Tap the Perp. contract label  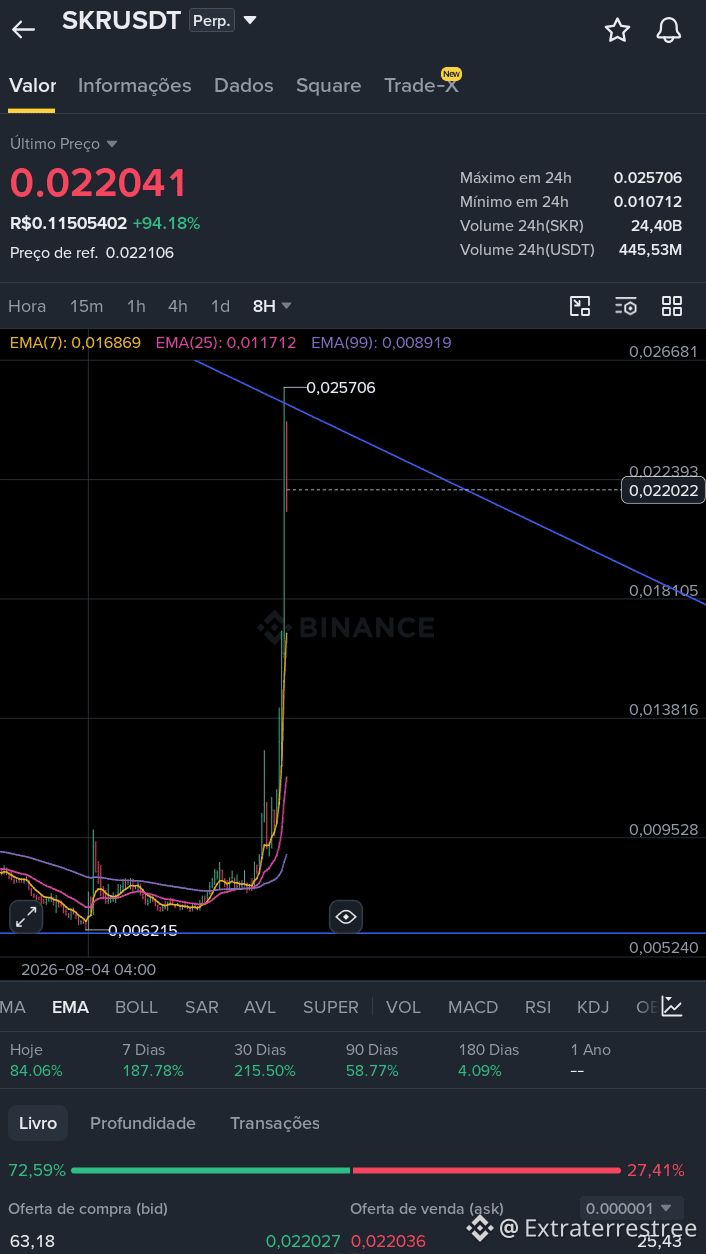tap(212, 20)
